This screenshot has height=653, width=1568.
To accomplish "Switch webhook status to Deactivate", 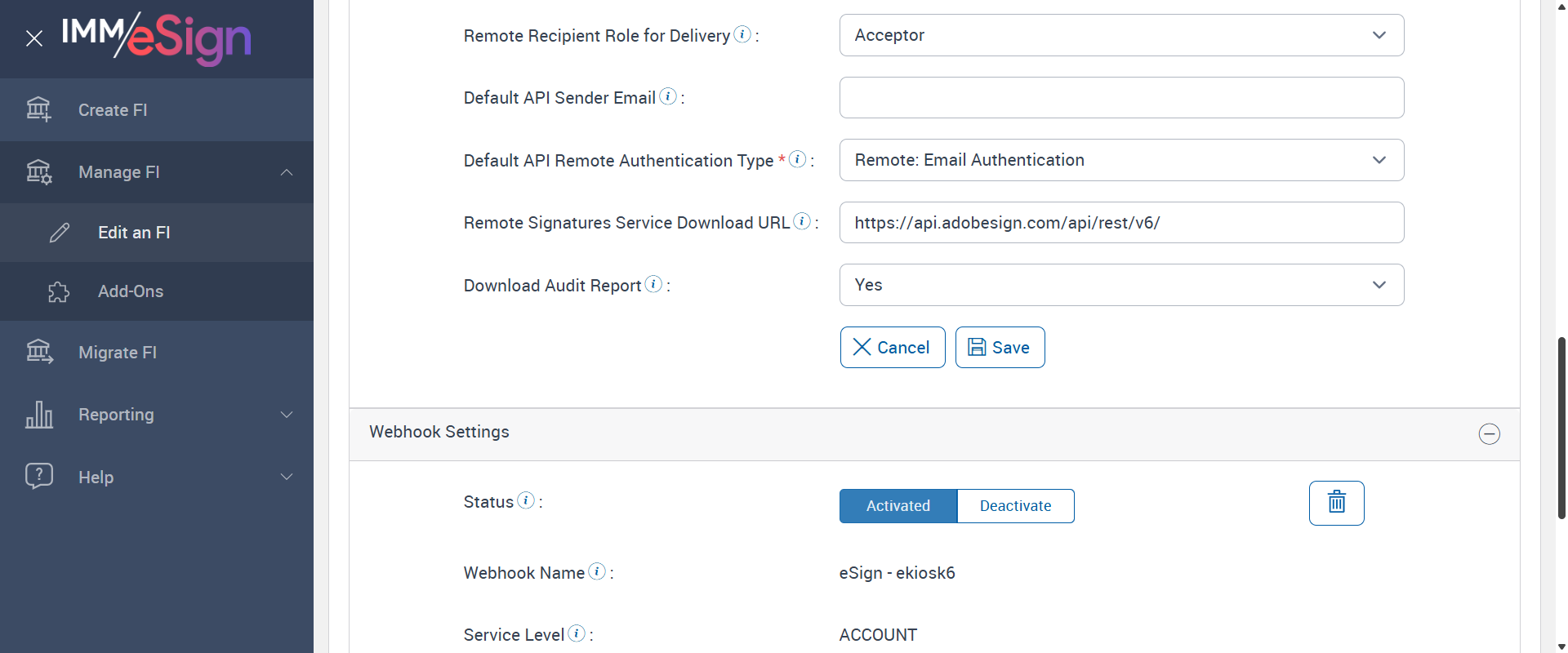I will point(1015,506).
